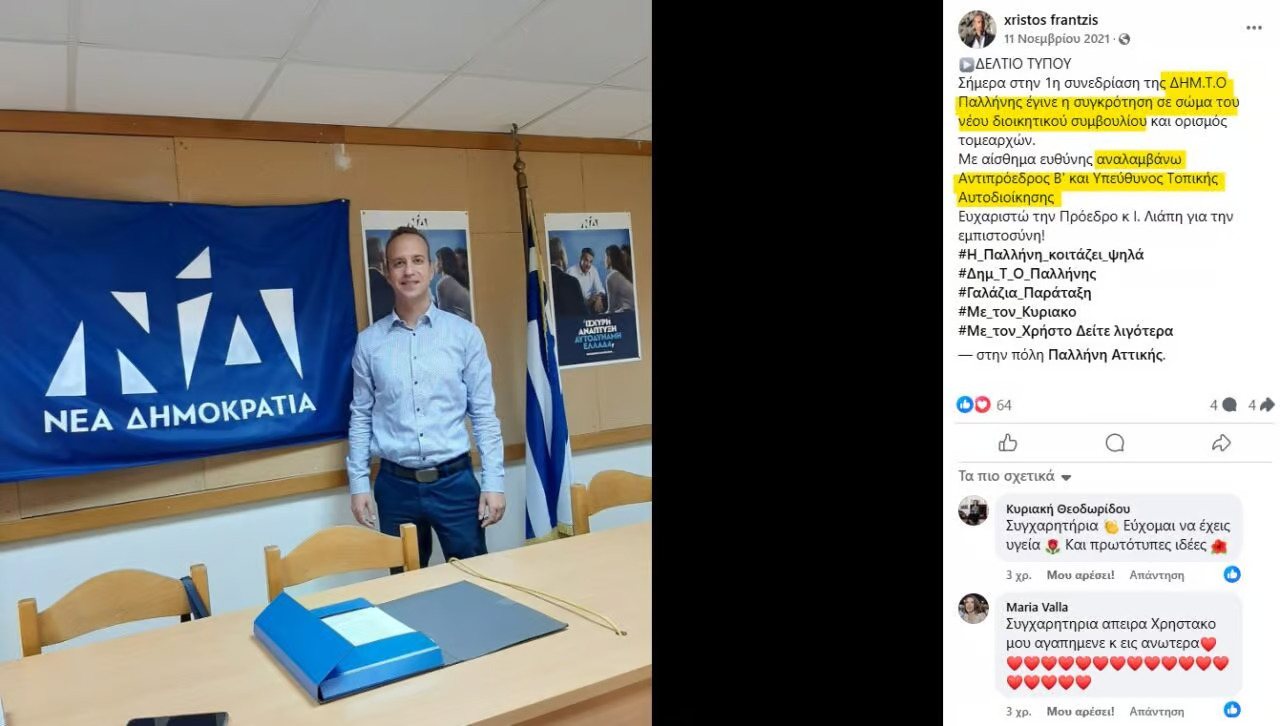Open reactions list showing 64
The height and width of the screenshot is (726, 1280).
985,405
